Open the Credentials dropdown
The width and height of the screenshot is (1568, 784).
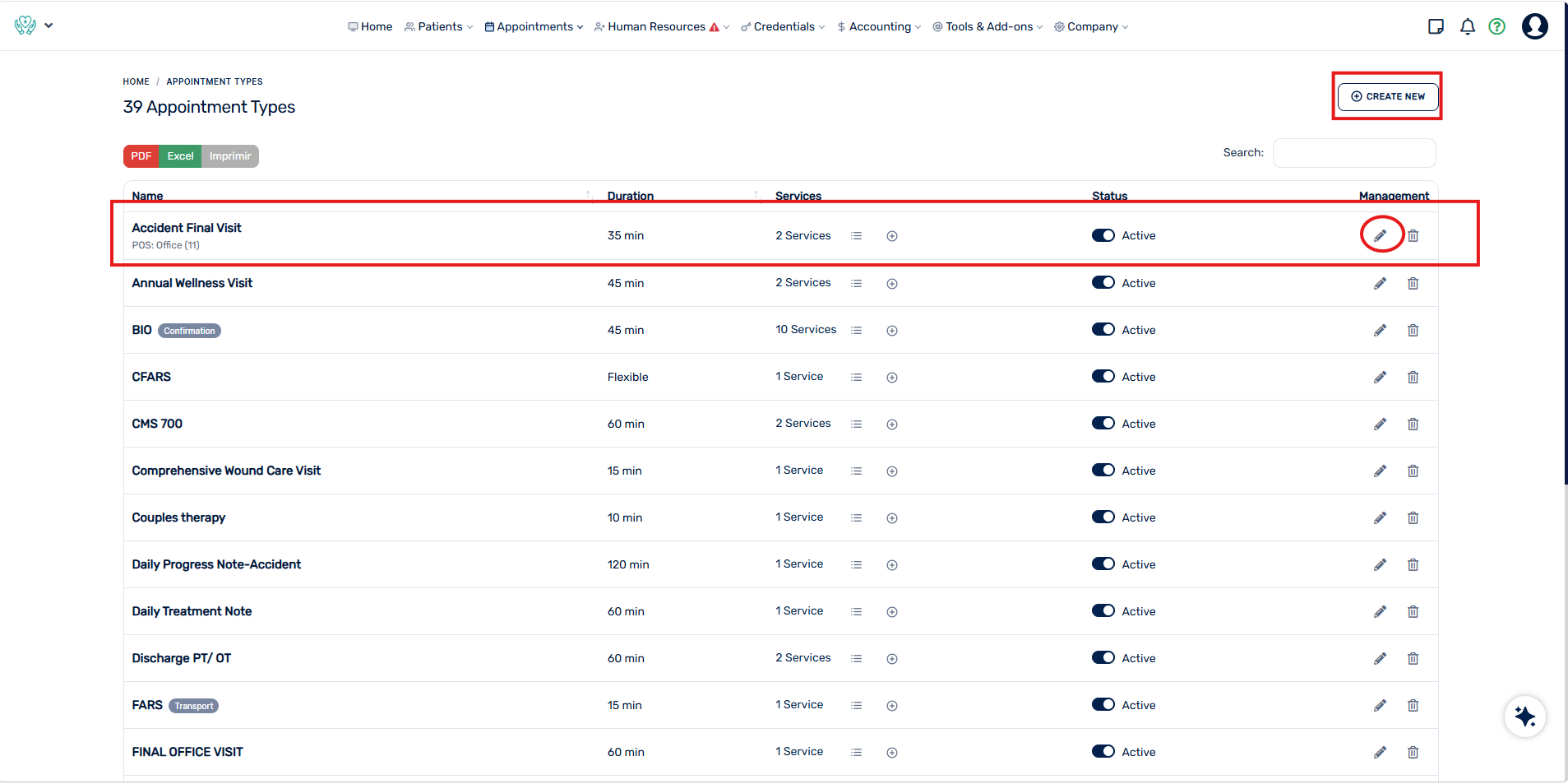pos(783,26)
